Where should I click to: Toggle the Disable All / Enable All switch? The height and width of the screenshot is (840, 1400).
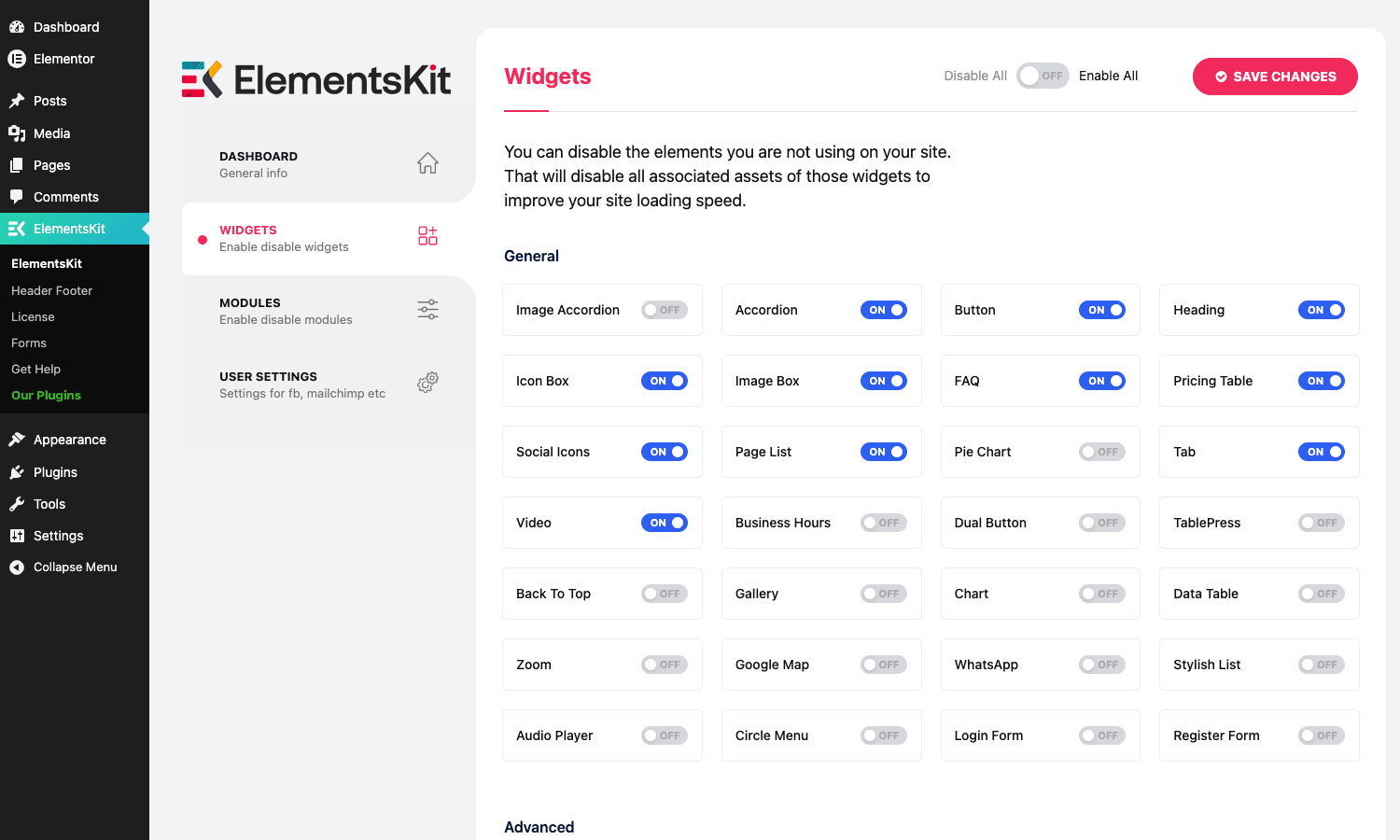[1043, 76]
